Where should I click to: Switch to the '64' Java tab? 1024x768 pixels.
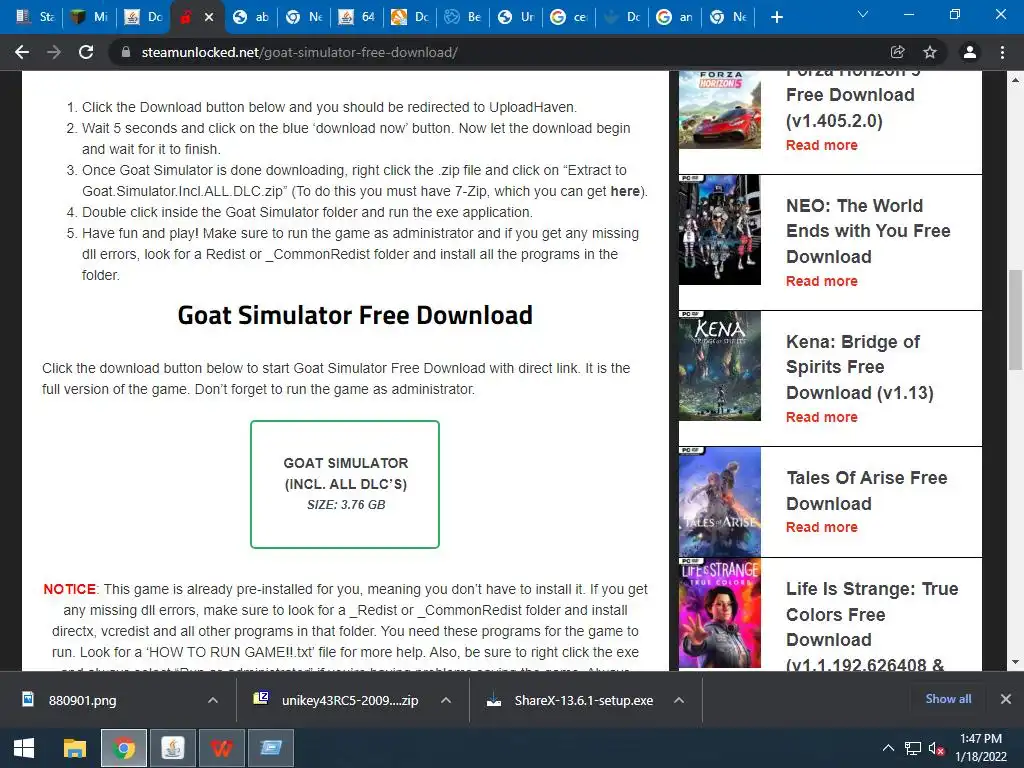click(x=357, y=17)
